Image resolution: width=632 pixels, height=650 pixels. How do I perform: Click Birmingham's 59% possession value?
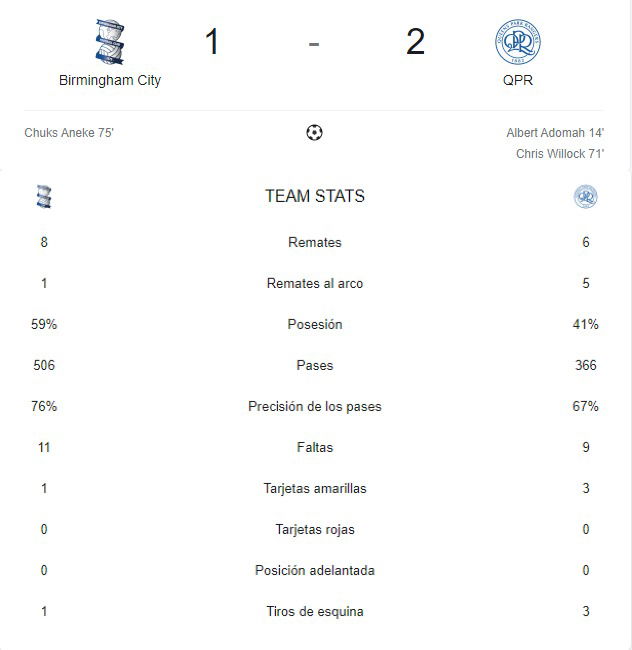[44, 324]
